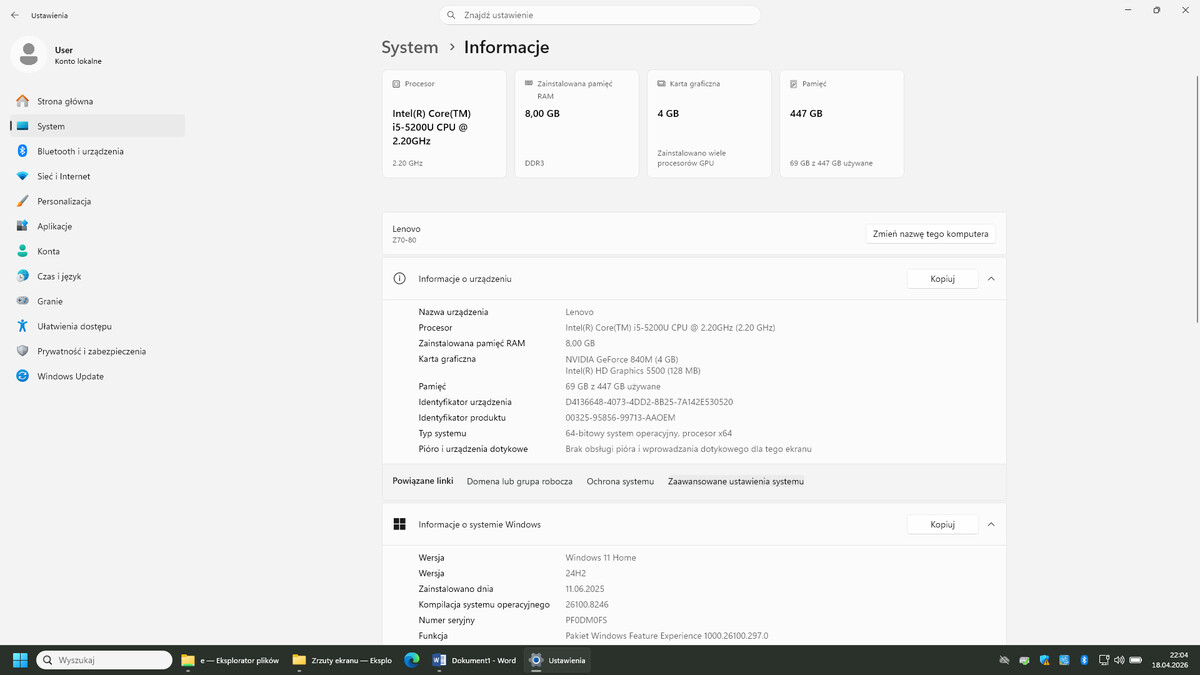Click the Lenovo Z70-80 device name
This screenshot has width=1200, height=675.
click(406, 234)
